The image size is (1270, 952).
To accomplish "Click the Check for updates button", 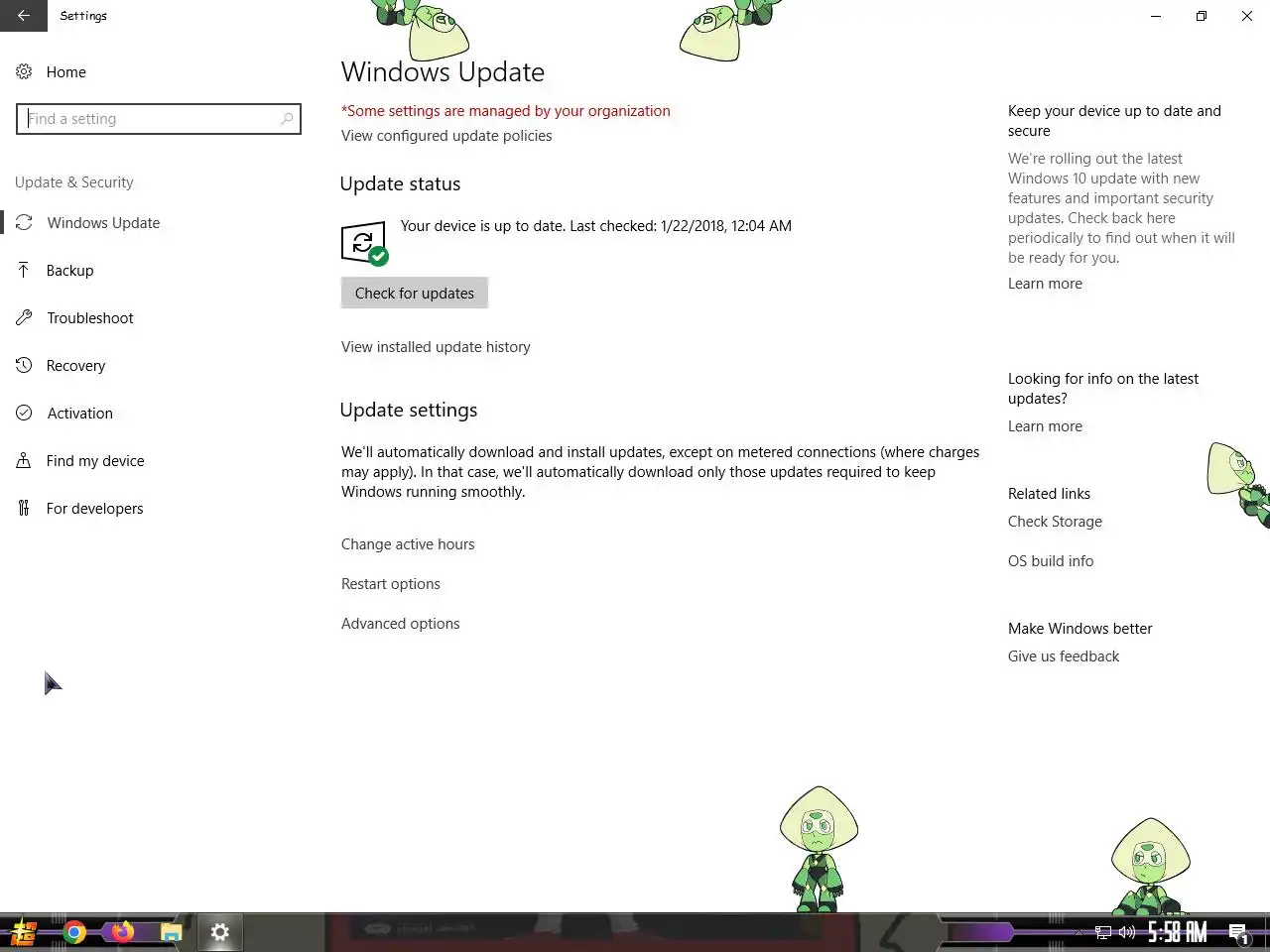I will coord(415,293).
